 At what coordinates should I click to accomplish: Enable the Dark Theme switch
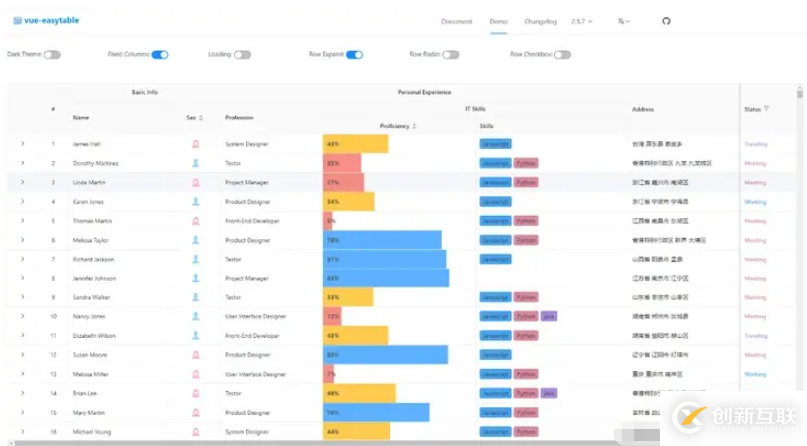pos(52,55)
